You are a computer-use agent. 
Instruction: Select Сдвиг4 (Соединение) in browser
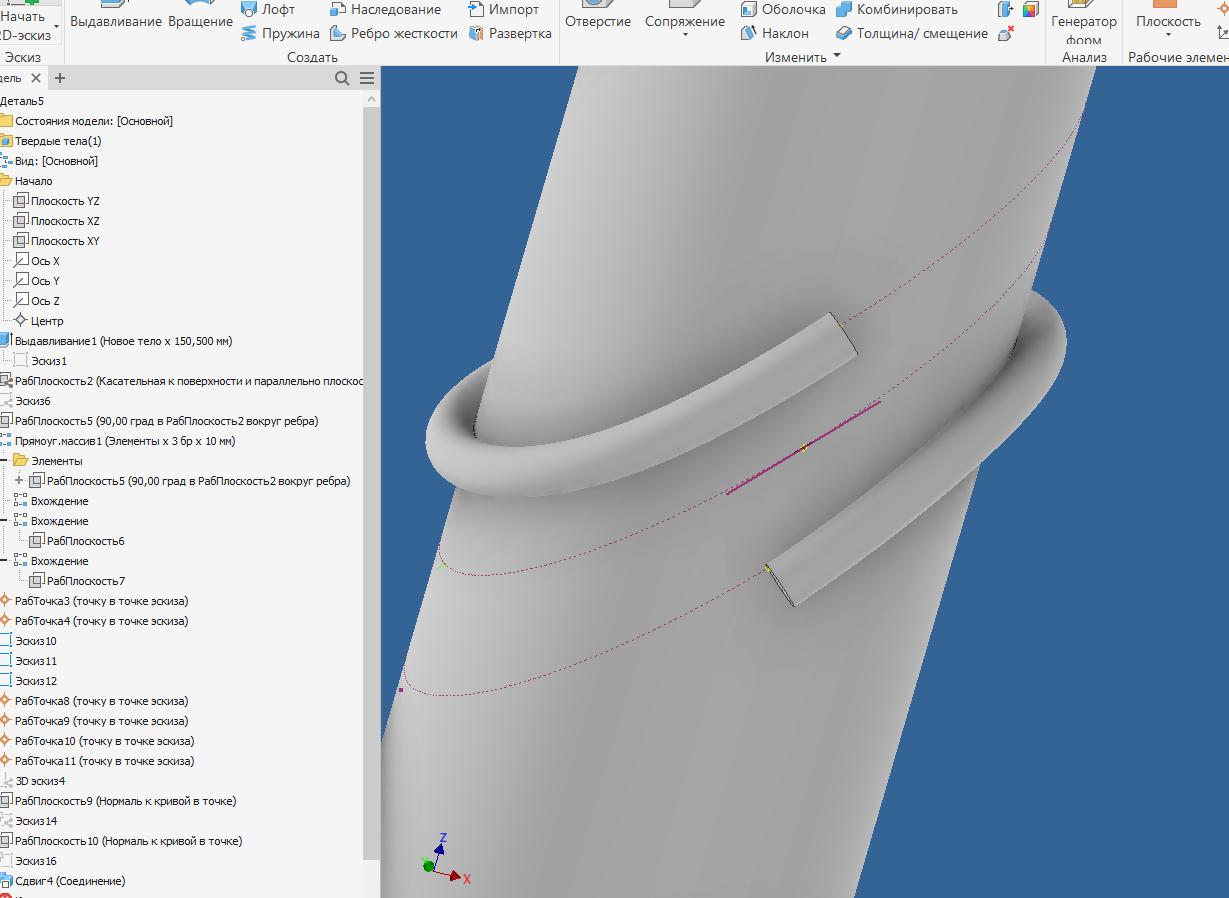(x=70, y=880)
